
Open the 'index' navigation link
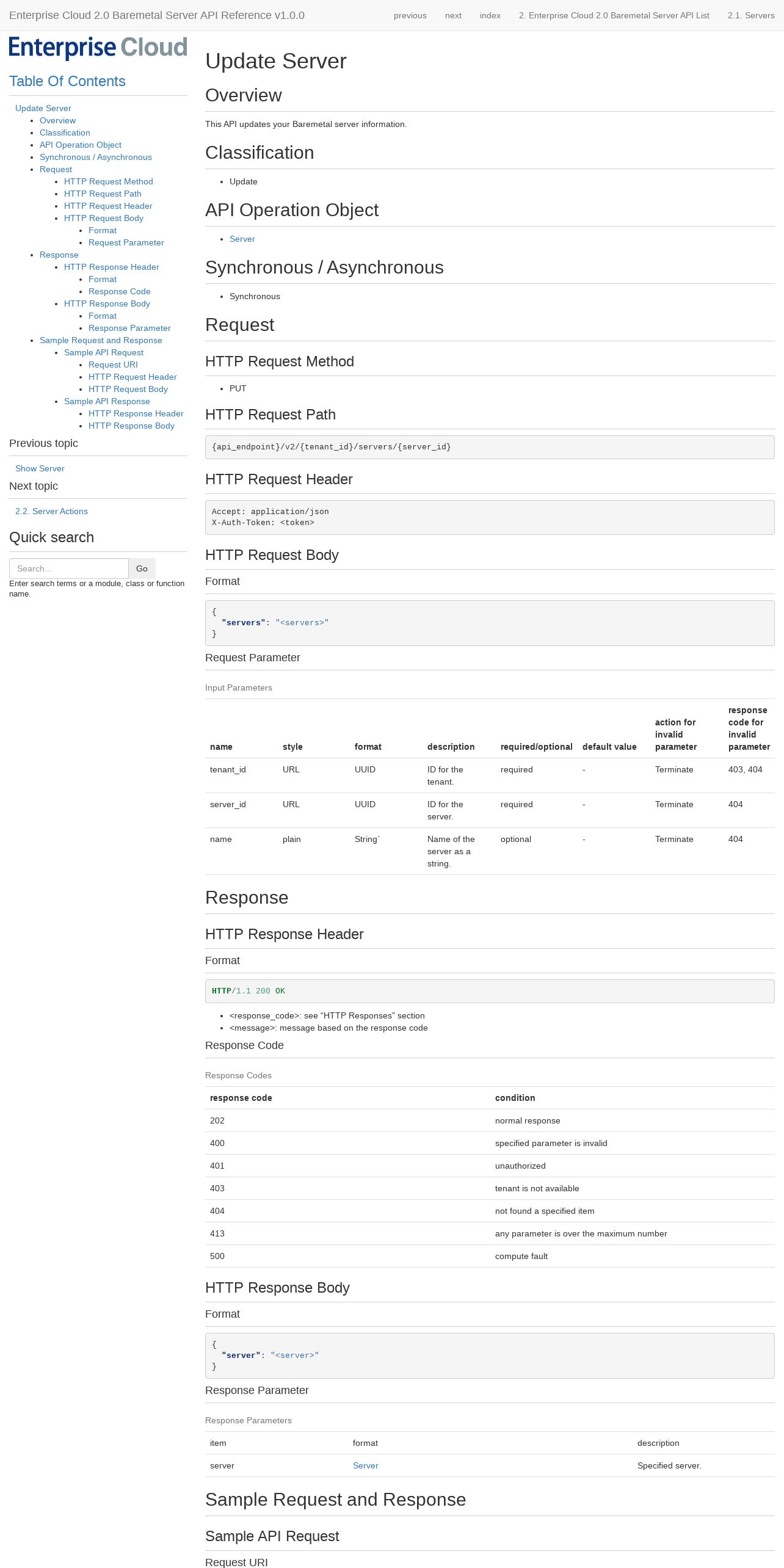[490, 15]
